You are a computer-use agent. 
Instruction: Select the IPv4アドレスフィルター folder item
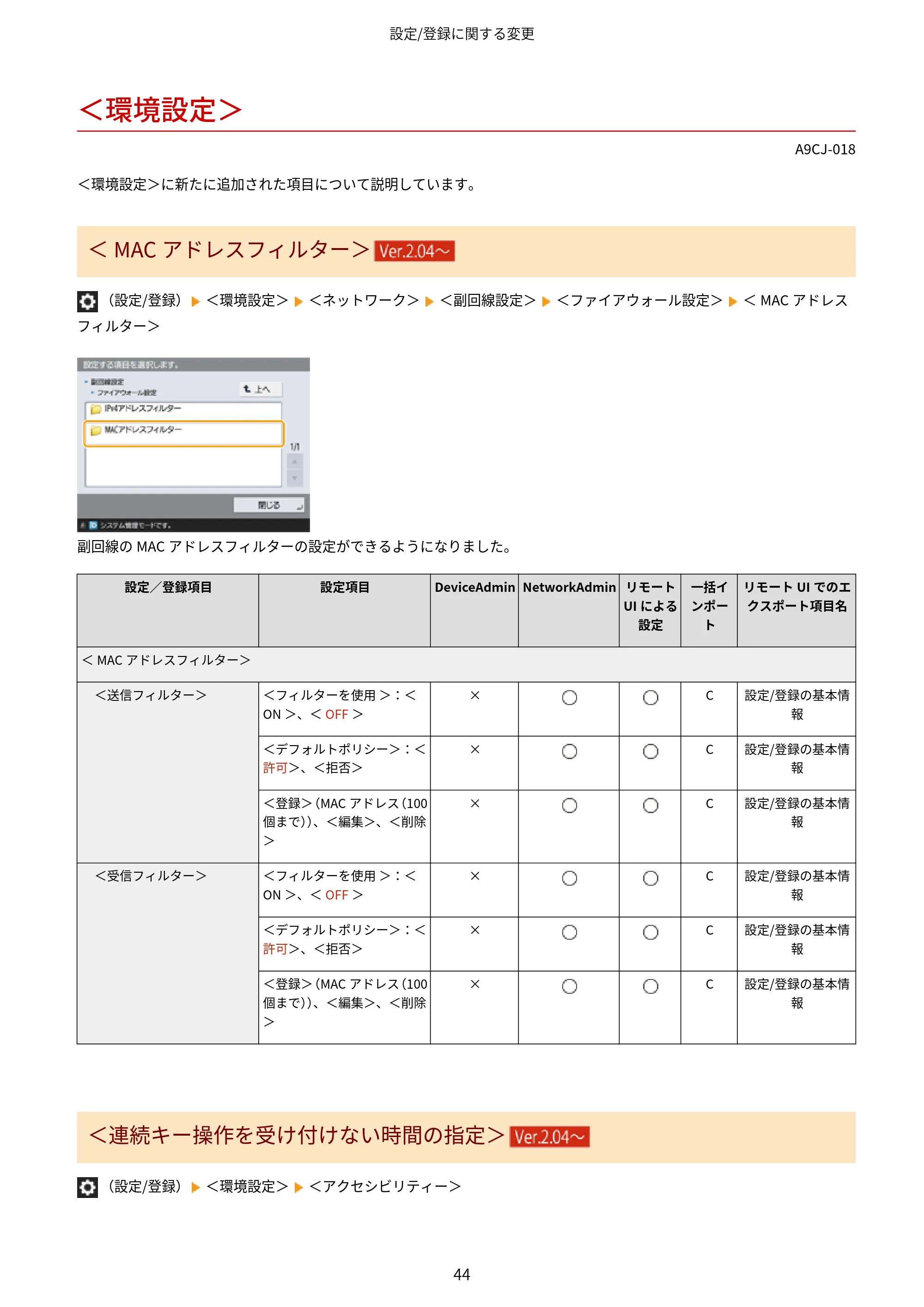pyautogui.click(x=183, y=409)
